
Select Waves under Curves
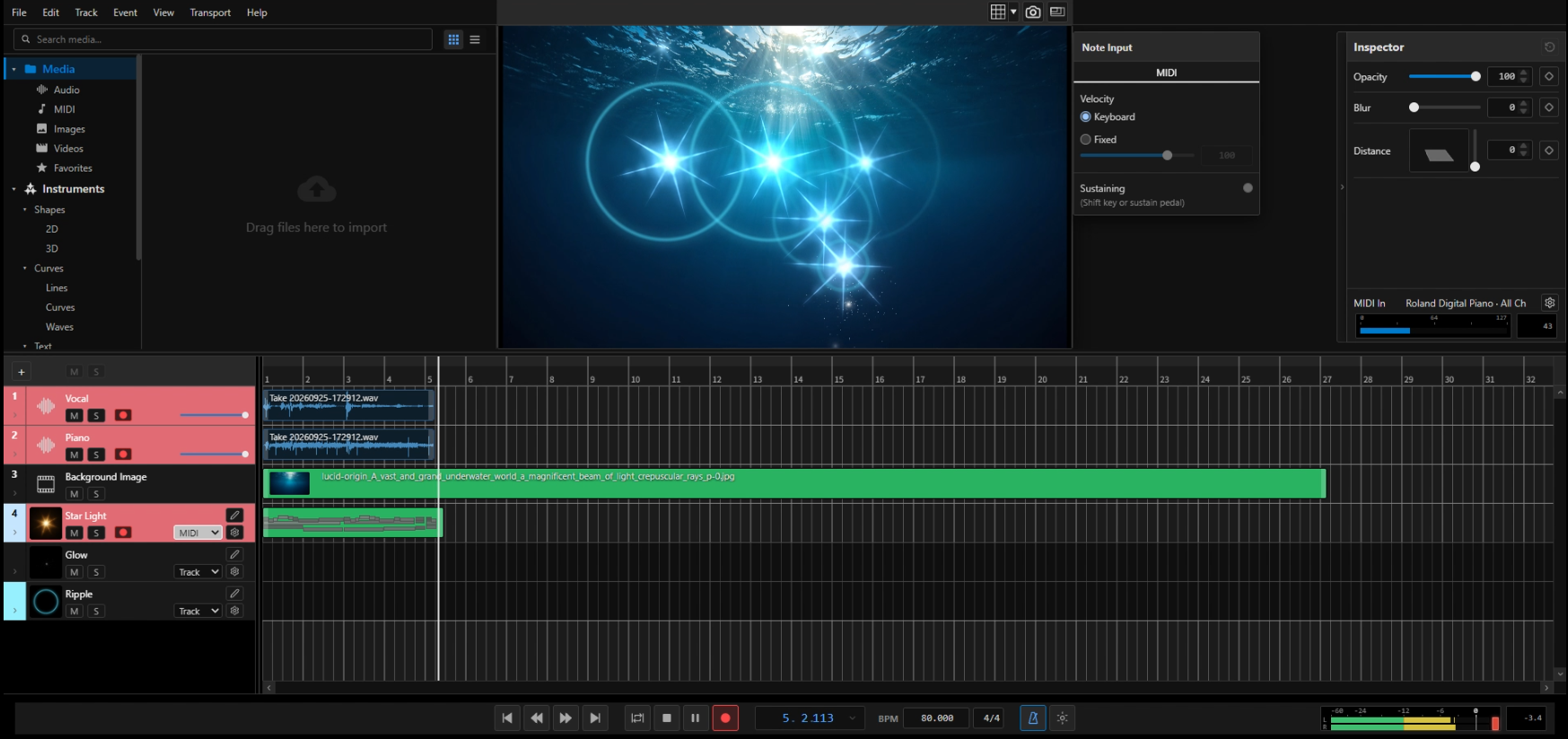tap(59, 327)
